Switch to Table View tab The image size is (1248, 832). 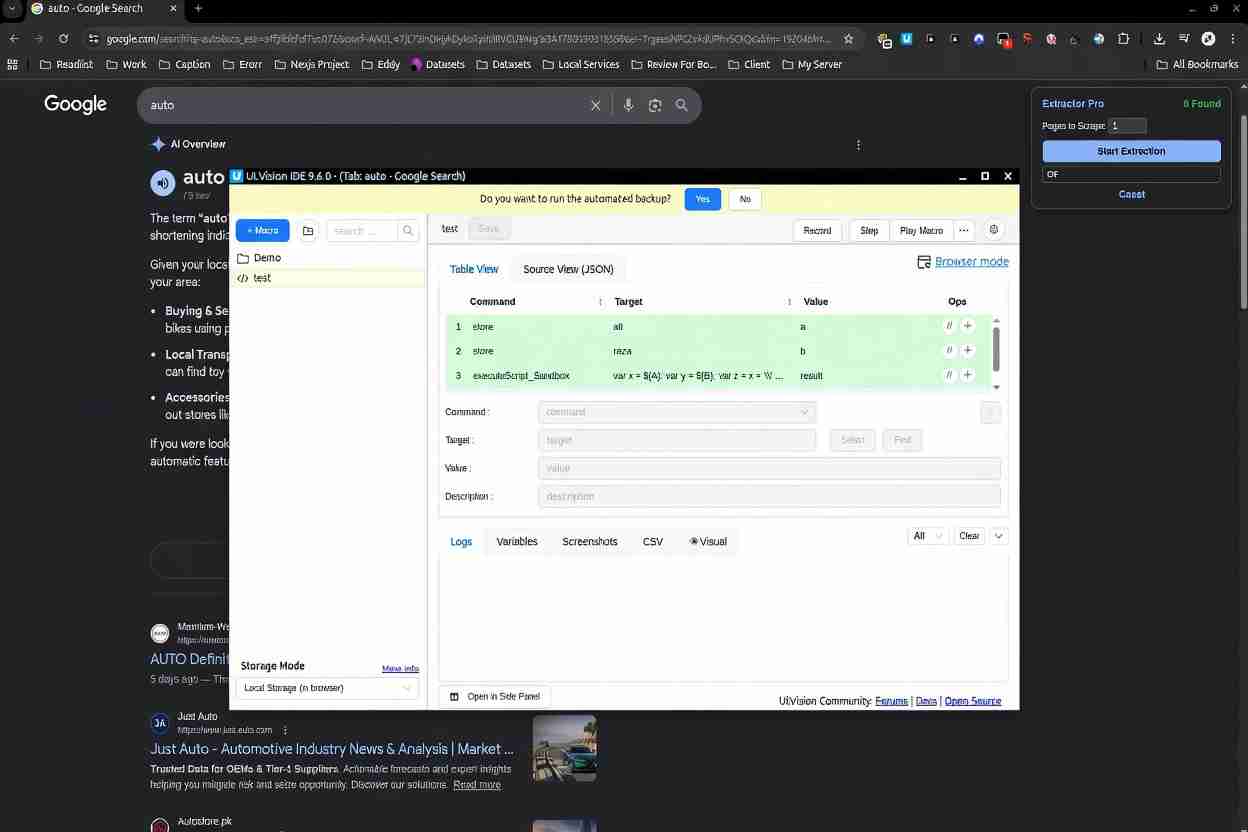pyautogui.click(x=474, y=269)
